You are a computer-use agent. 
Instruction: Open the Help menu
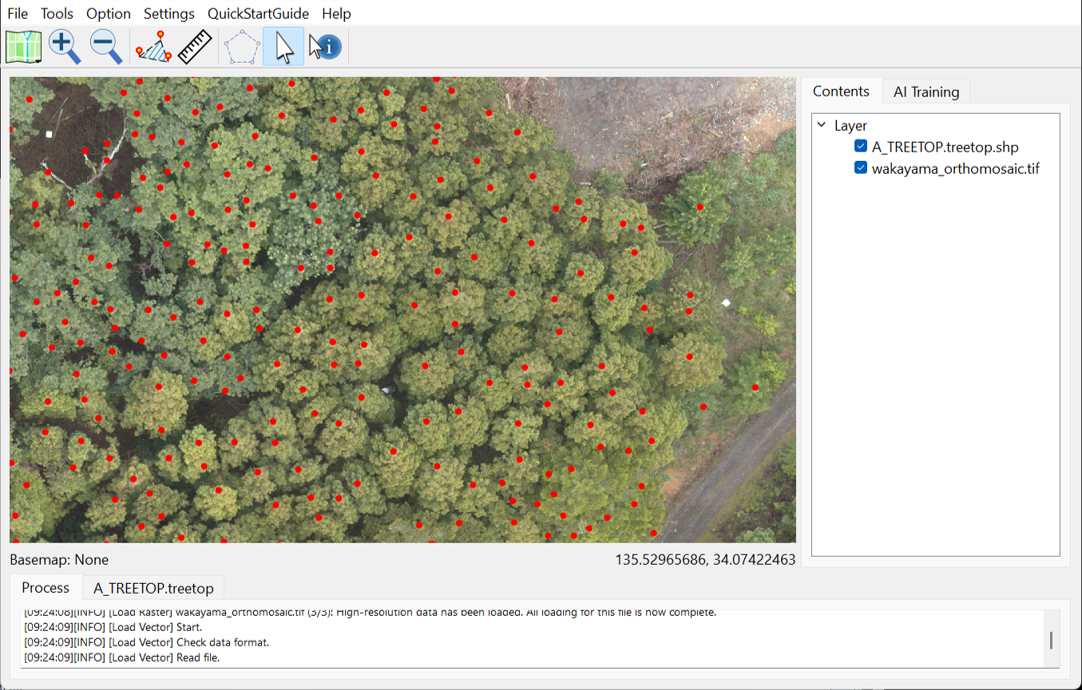[x=336, y=13]
